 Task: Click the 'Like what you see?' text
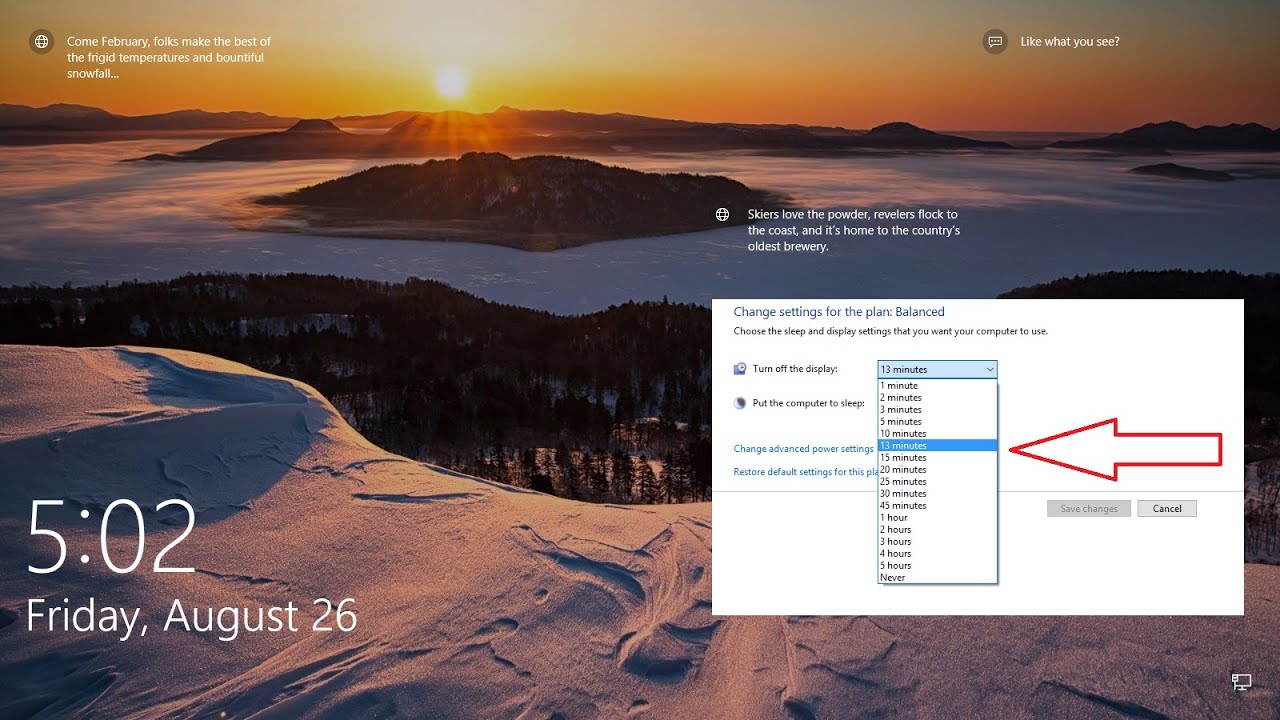pyautogui.click(x=1070, y=42)
